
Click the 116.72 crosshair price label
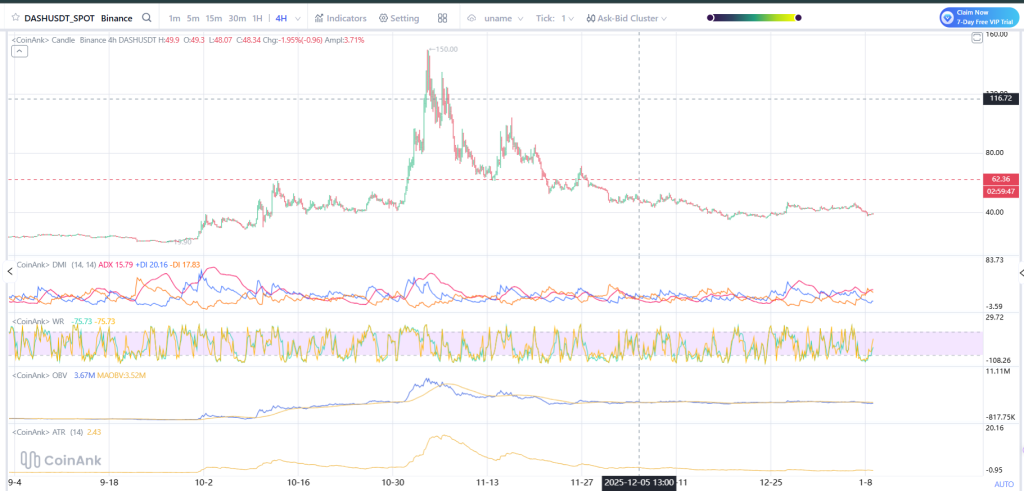coord(1000,98)
